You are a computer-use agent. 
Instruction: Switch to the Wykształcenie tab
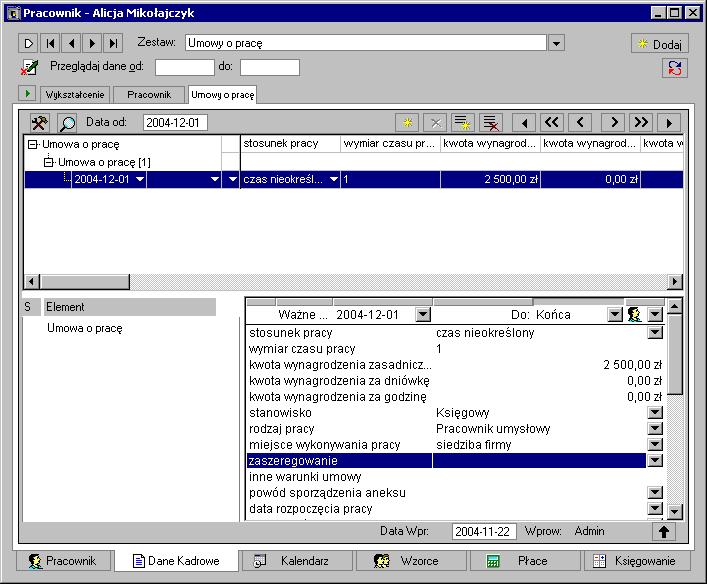pyautogui.click(x=75, y=95)
